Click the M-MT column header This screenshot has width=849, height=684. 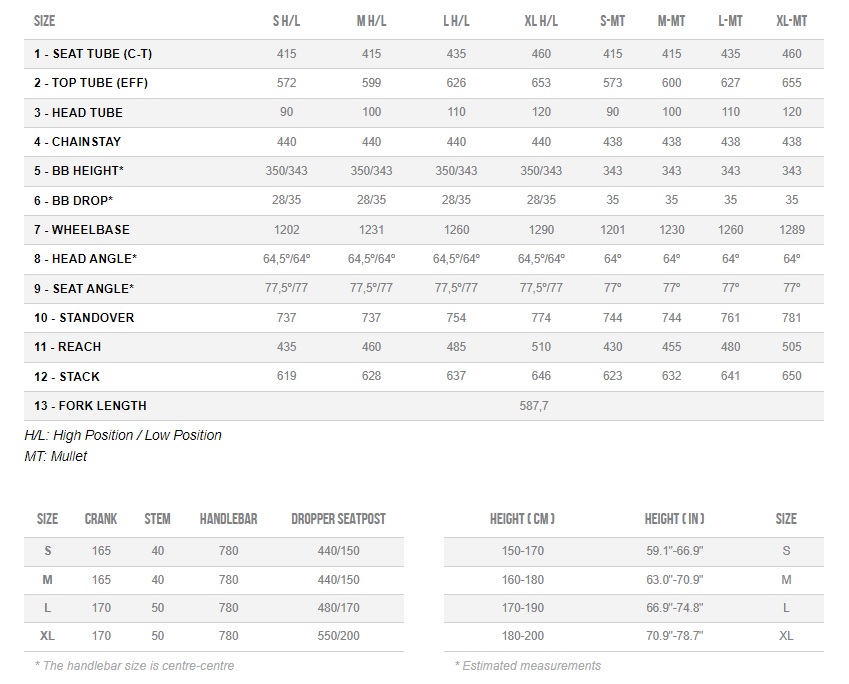pos(671,21)
